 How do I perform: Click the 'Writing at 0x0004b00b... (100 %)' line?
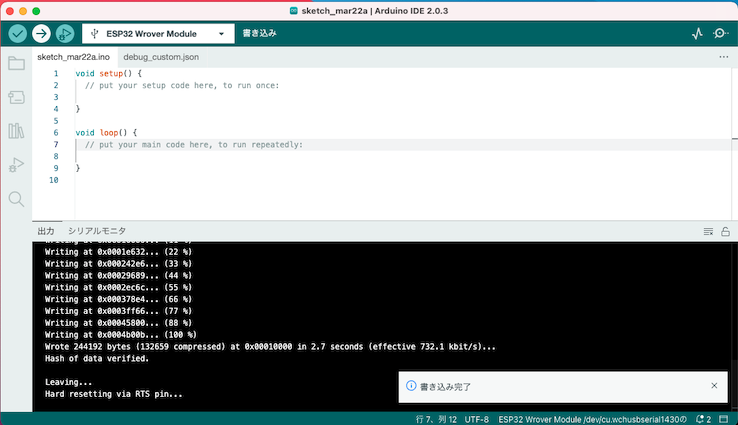120,335
